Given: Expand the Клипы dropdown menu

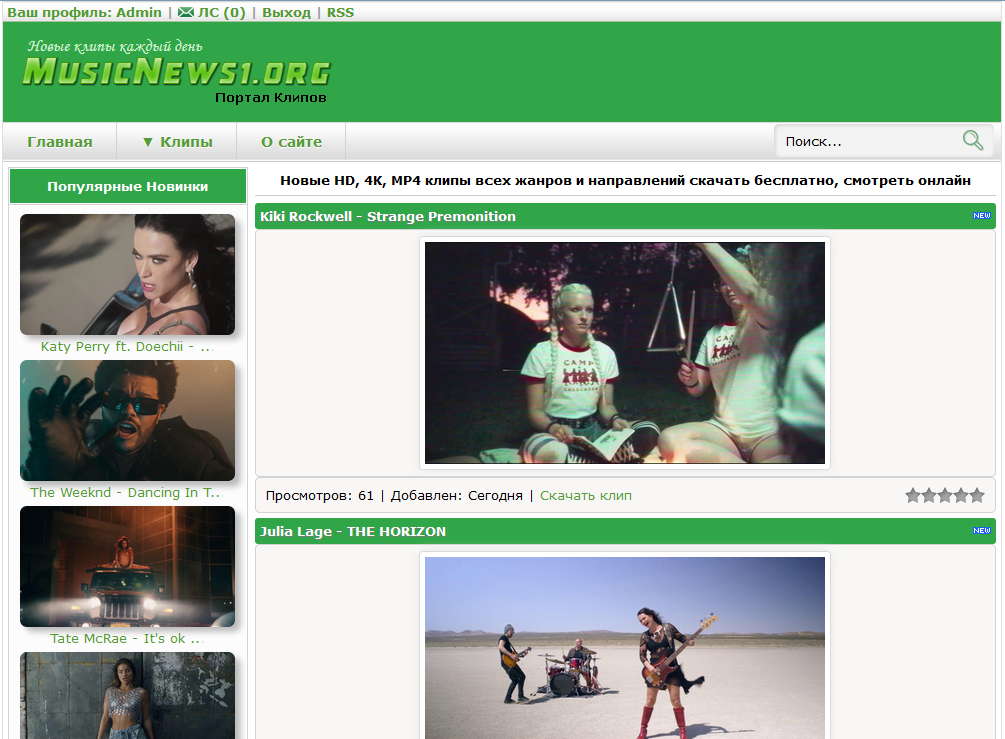Looking at the screenshot, I should pyautogui.click(x=177, y=142).
